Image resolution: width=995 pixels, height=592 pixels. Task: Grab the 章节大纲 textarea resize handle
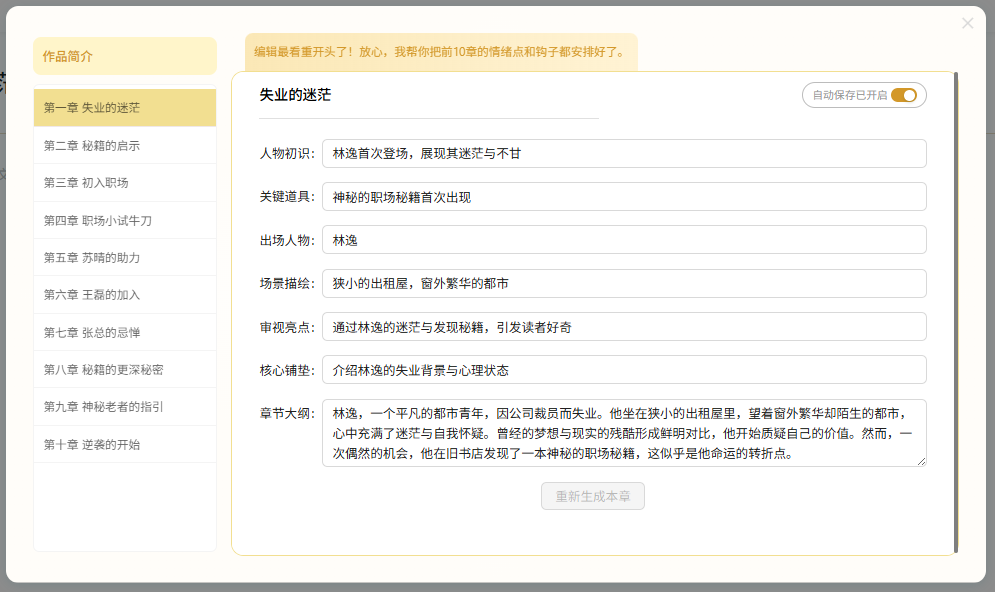921,462
